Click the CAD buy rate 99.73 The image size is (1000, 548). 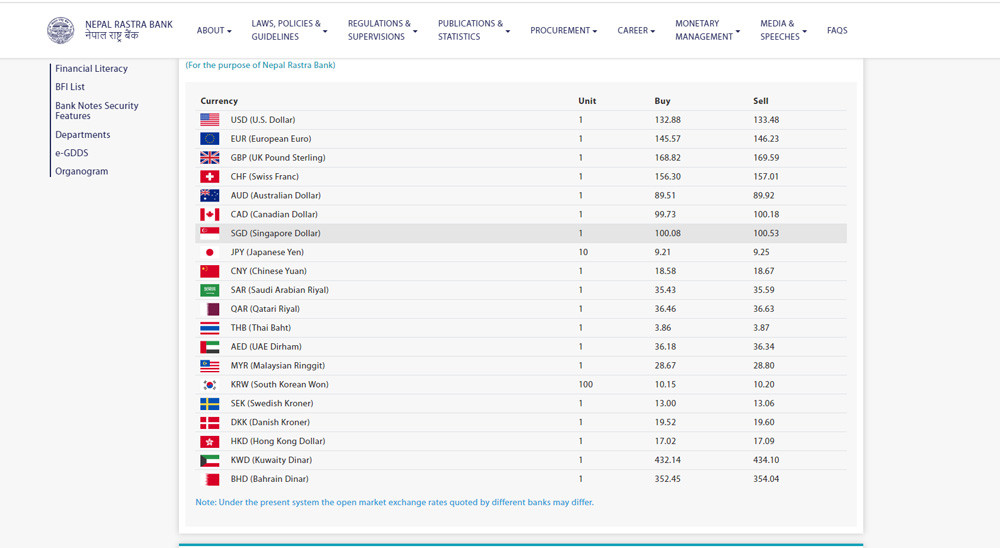pos(665,214)
